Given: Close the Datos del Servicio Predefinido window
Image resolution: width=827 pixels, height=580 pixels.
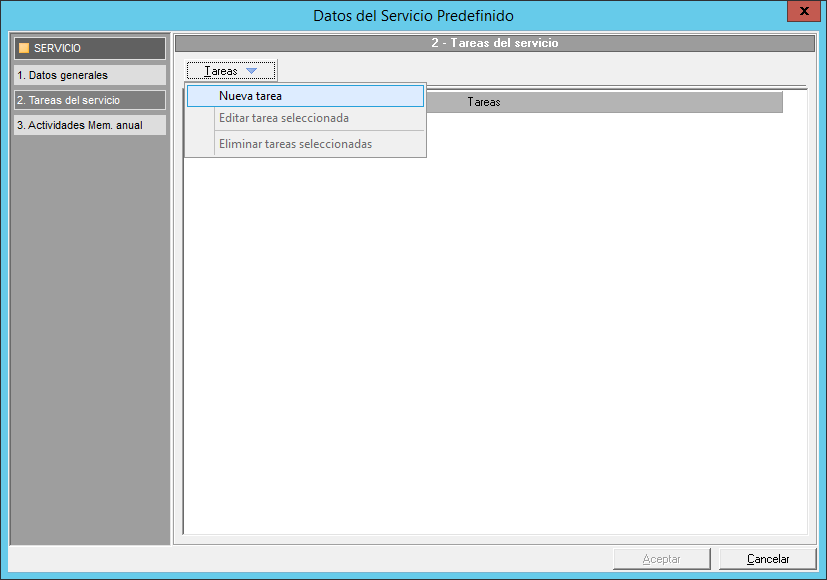Looking at the screenshot, I should pyautogui.click(x=802, y=11).
